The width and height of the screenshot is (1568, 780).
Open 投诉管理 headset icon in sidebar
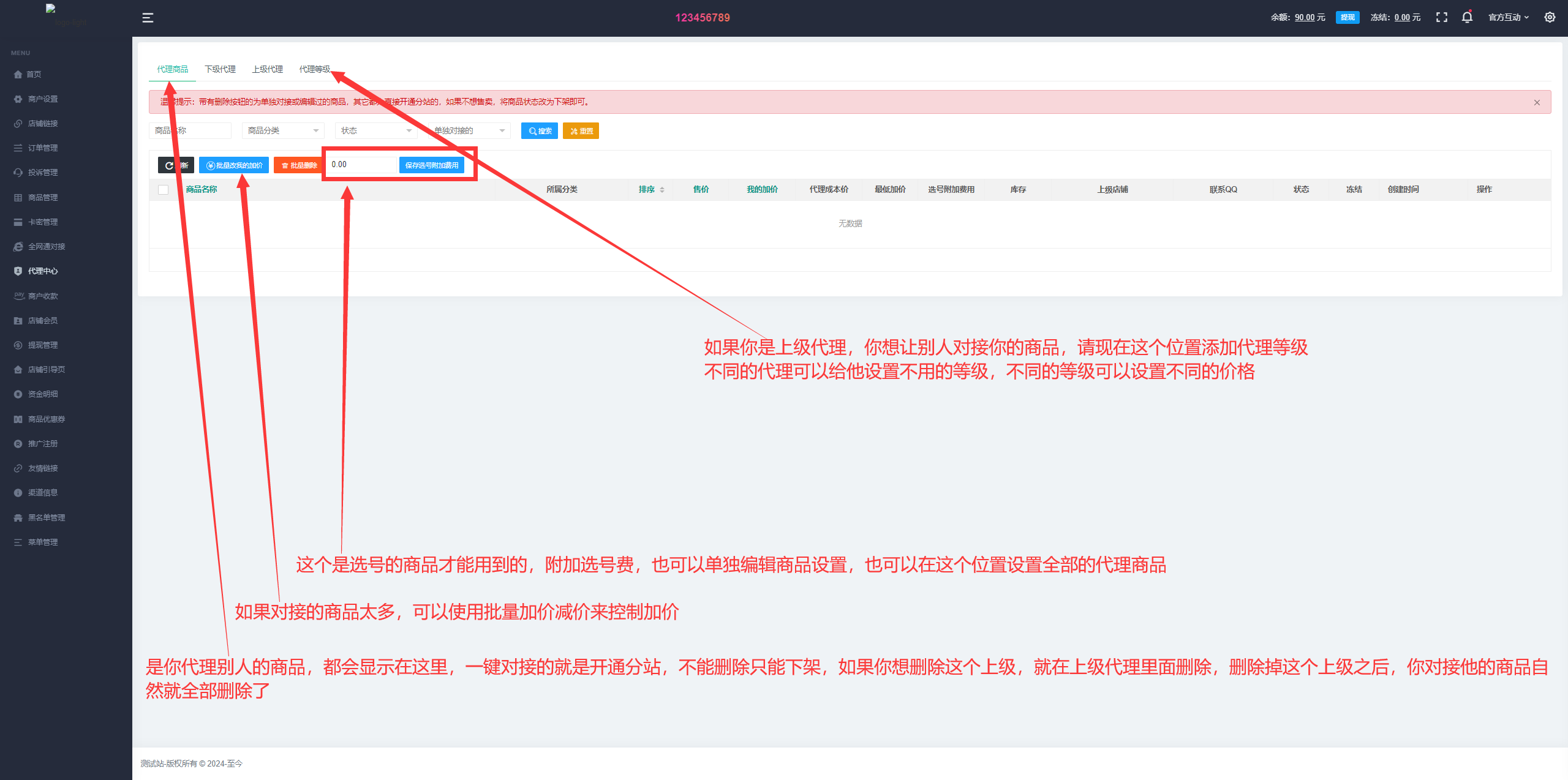[x=18, y=173]
